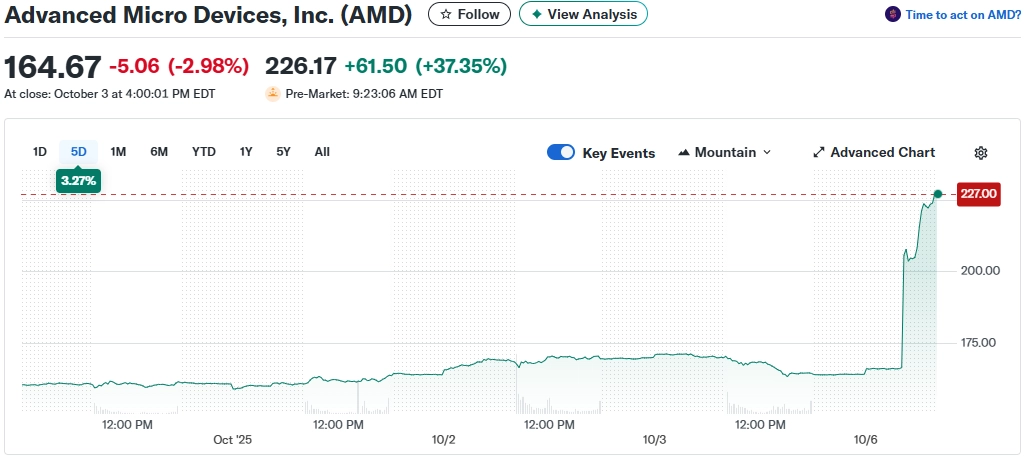Click the purple icon beside Time to act
This screenshot has width=1026, height=460.
coord(893,14)
